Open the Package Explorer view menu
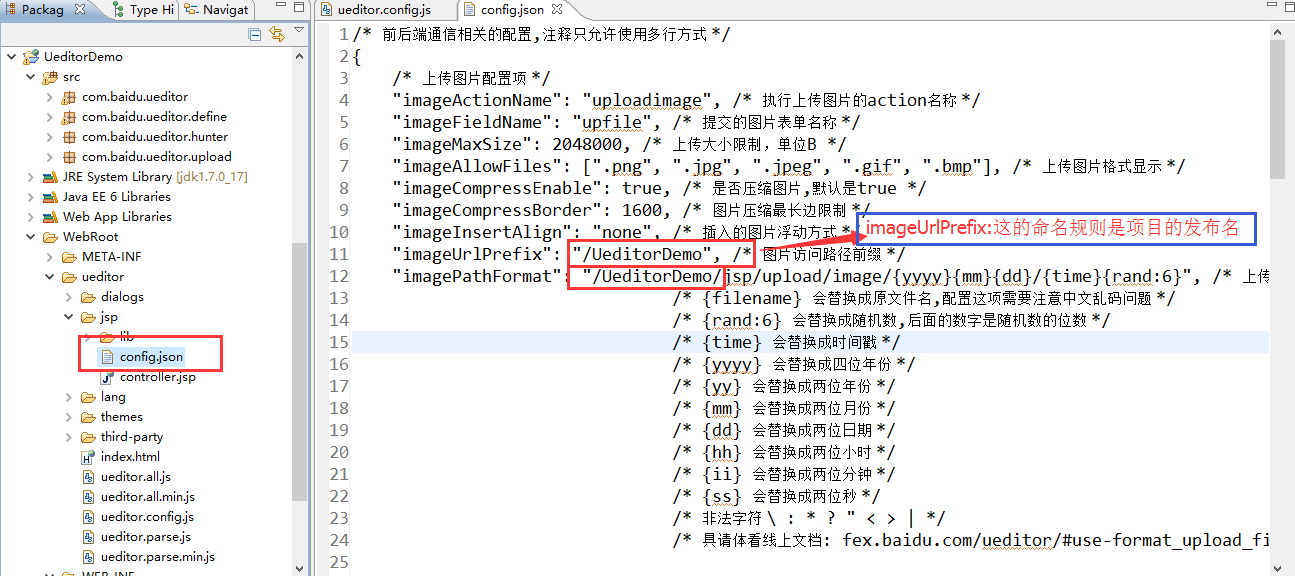This screenshot has width=1295, height=576. click(299, 30)
